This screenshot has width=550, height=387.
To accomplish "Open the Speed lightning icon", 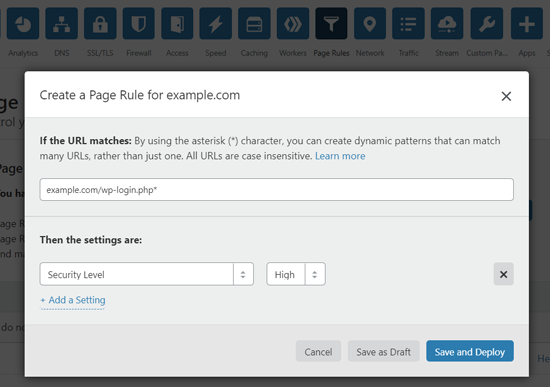I will [x=216, y=24].
